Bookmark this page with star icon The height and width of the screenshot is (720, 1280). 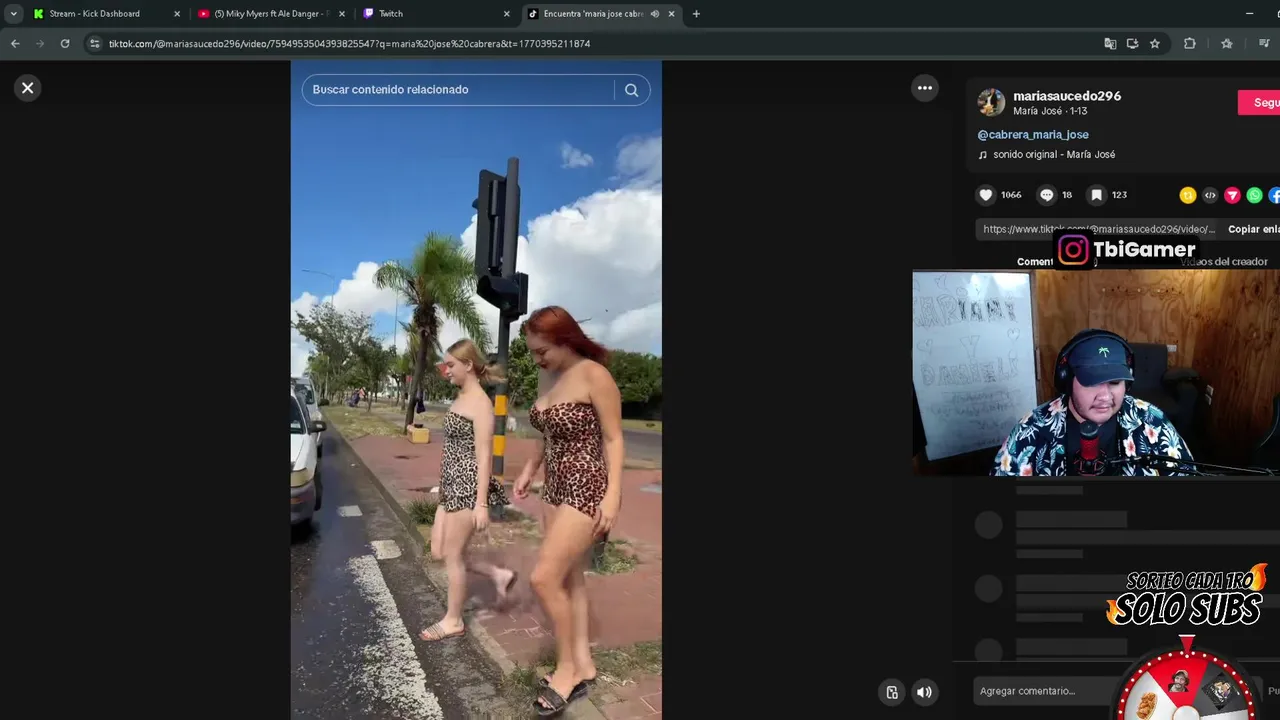click(1155, 44)
